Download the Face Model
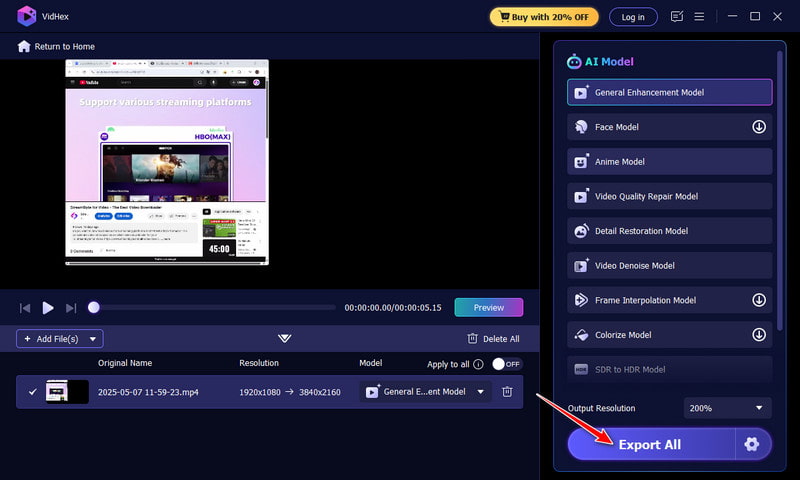The image size is (800, 480). (x=758, y=127)
